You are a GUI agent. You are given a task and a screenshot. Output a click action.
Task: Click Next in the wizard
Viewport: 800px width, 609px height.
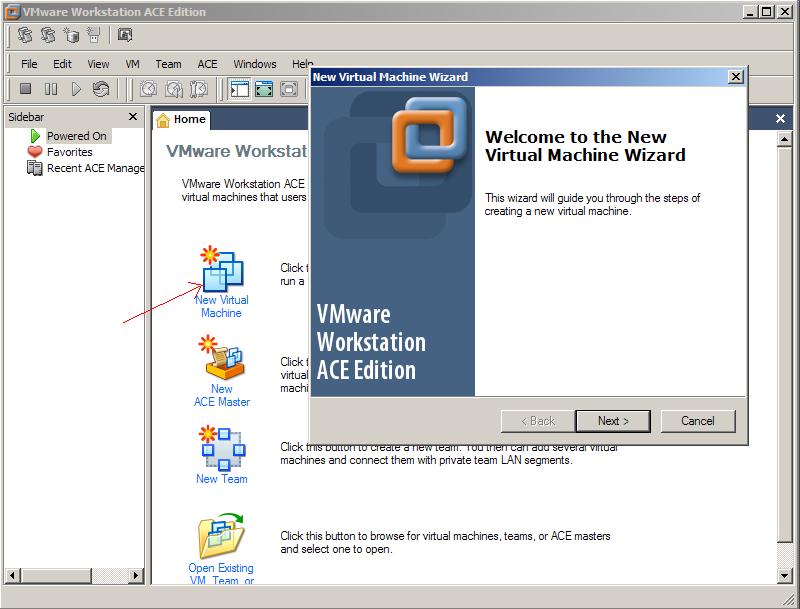point(613,421)
